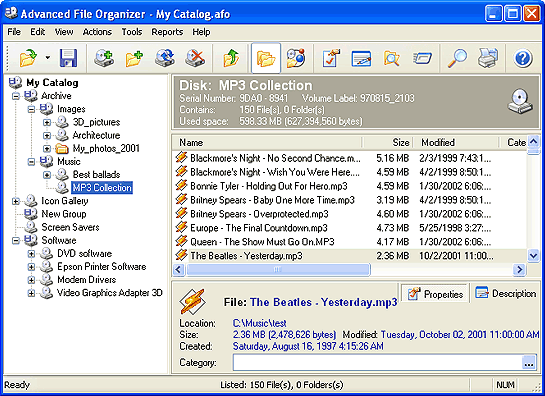Image resolution: width=545 pixels, height=396 pixels.
Task: Expand the Modem Drivers node
Action: [32, 280]
